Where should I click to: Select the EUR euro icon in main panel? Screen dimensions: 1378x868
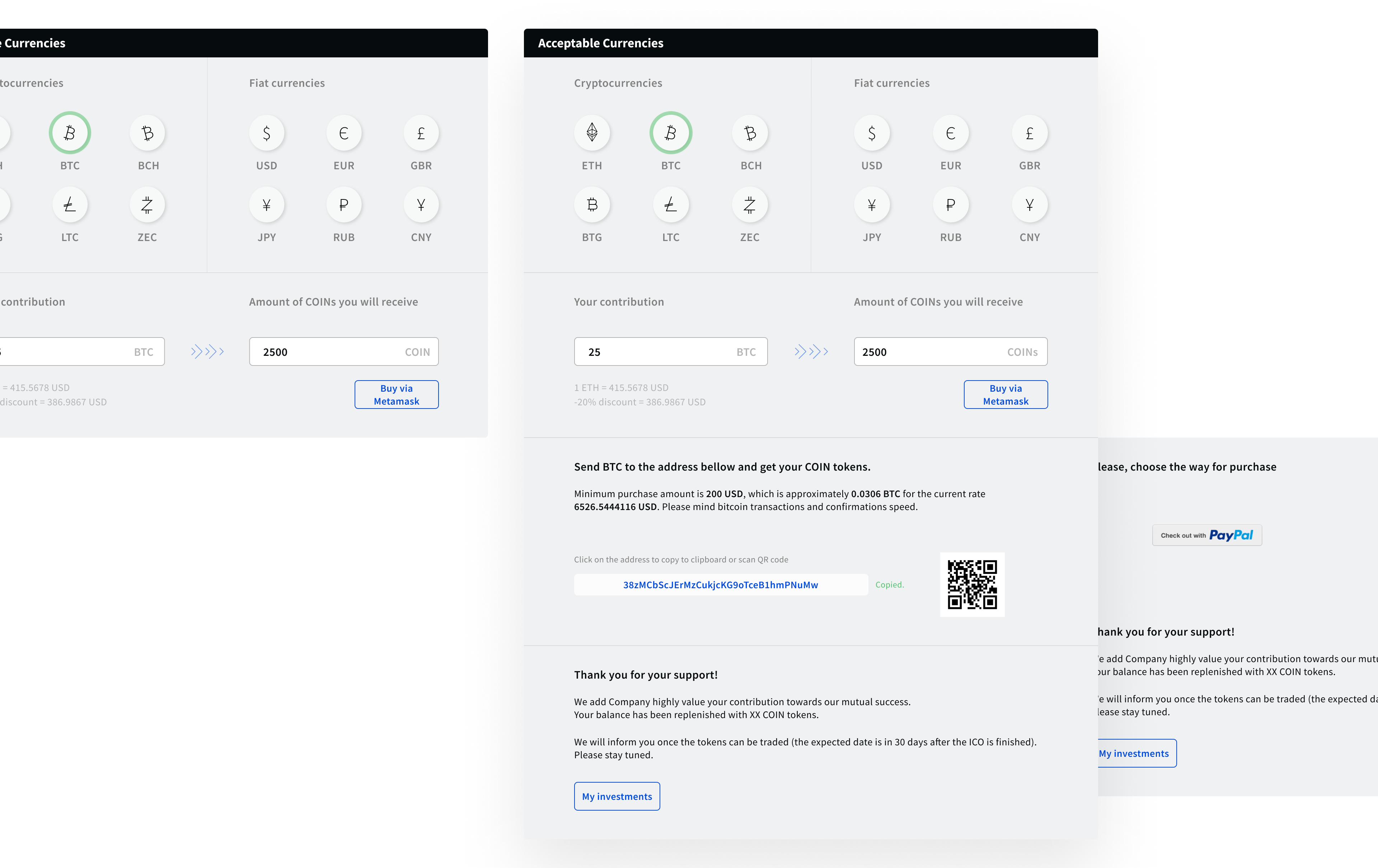(x=951, y=133)
